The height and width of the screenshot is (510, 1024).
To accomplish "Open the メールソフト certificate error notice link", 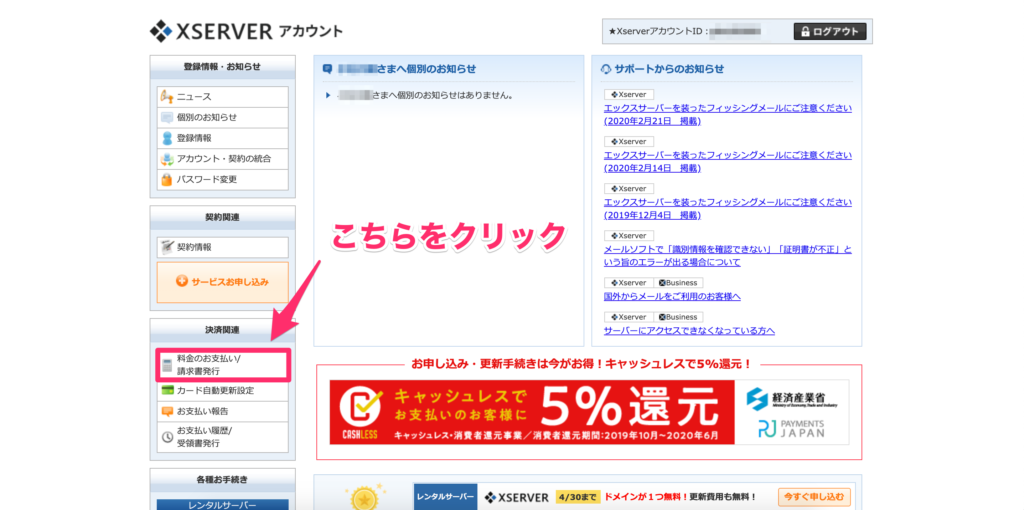I will point(728,256).
